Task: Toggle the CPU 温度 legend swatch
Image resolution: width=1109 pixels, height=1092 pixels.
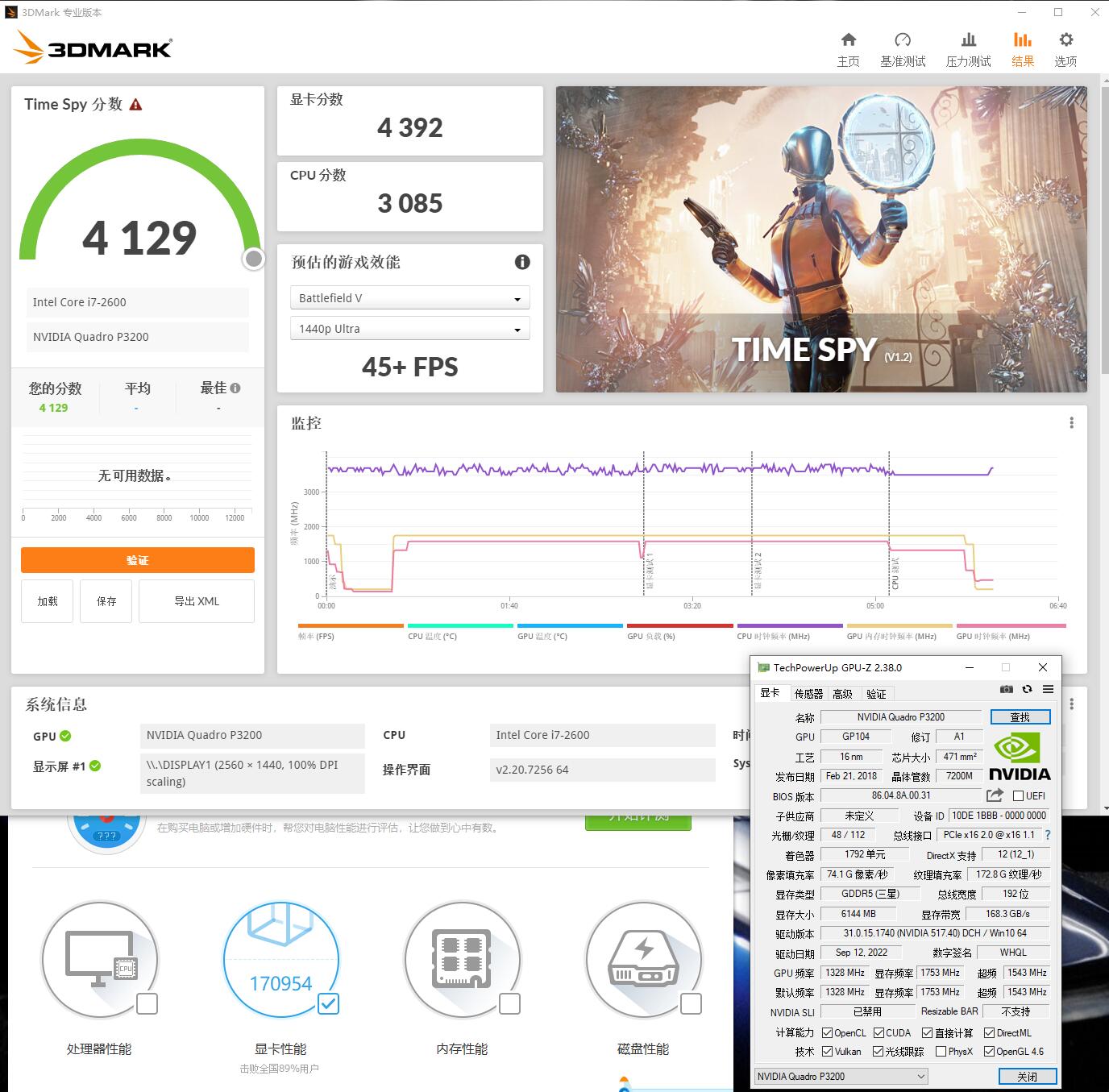Action: pyautogui.click(x=460, y=625)
